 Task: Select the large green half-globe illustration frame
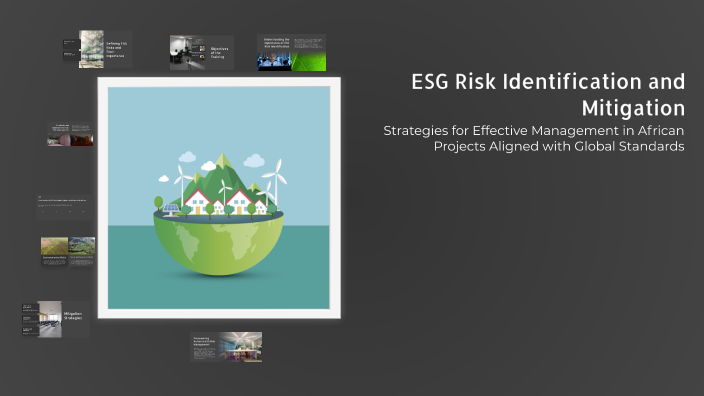click(x=219, y=198)
